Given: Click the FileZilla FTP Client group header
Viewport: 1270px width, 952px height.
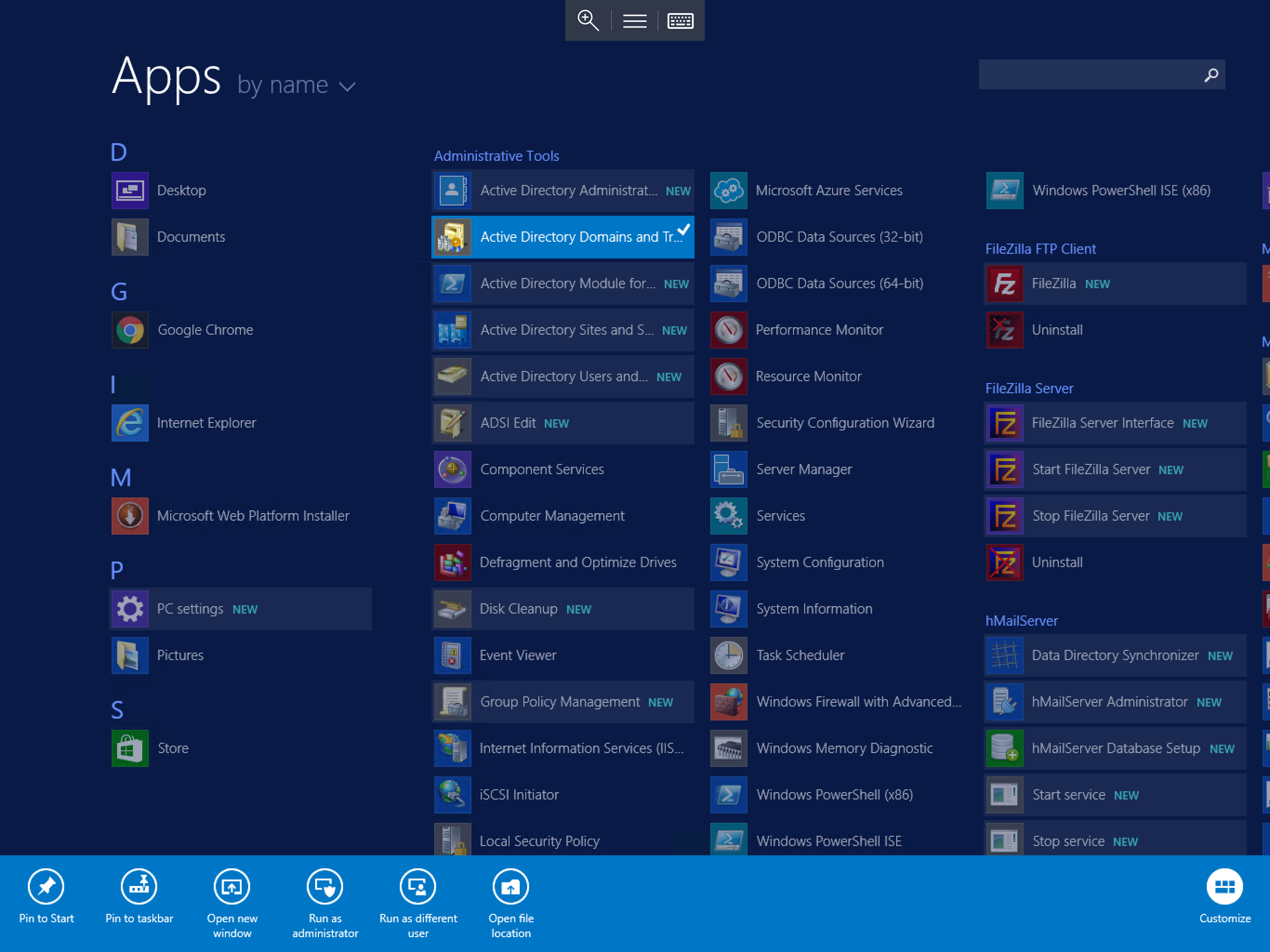Looking at the screenshot, I should click(x=1040, y=249).
